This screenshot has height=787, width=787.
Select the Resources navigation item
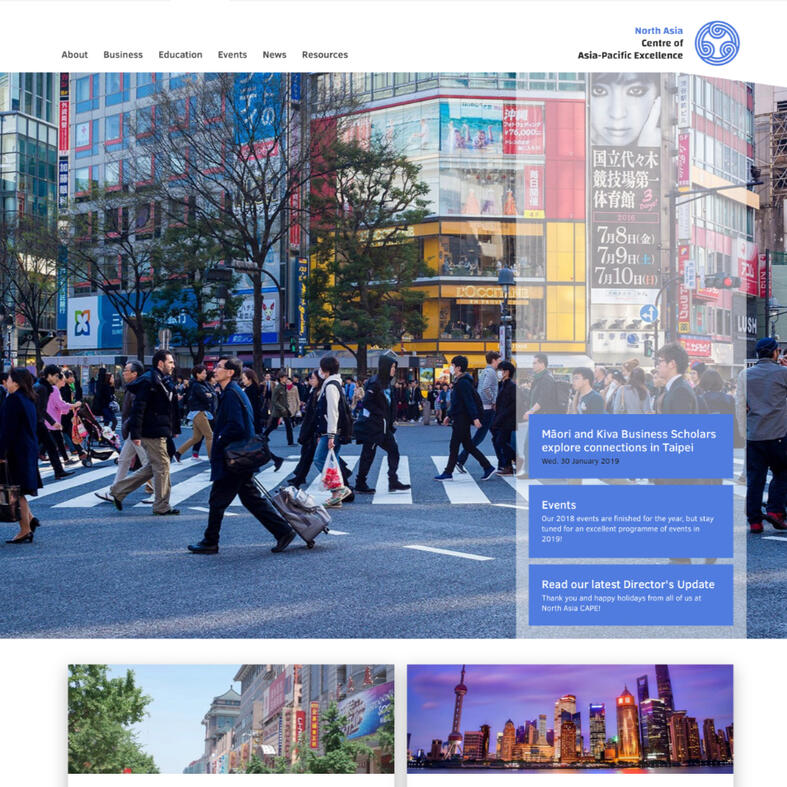325,55
